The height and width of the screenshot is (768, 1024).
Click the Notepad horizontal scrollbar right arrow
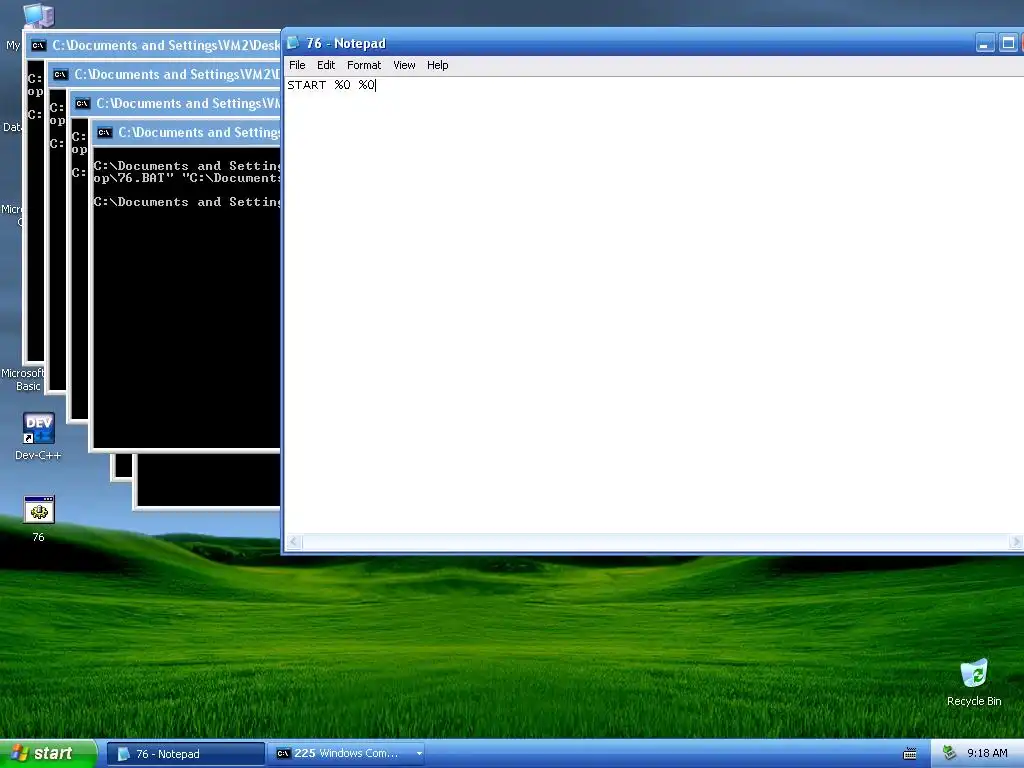point(1016,542)
